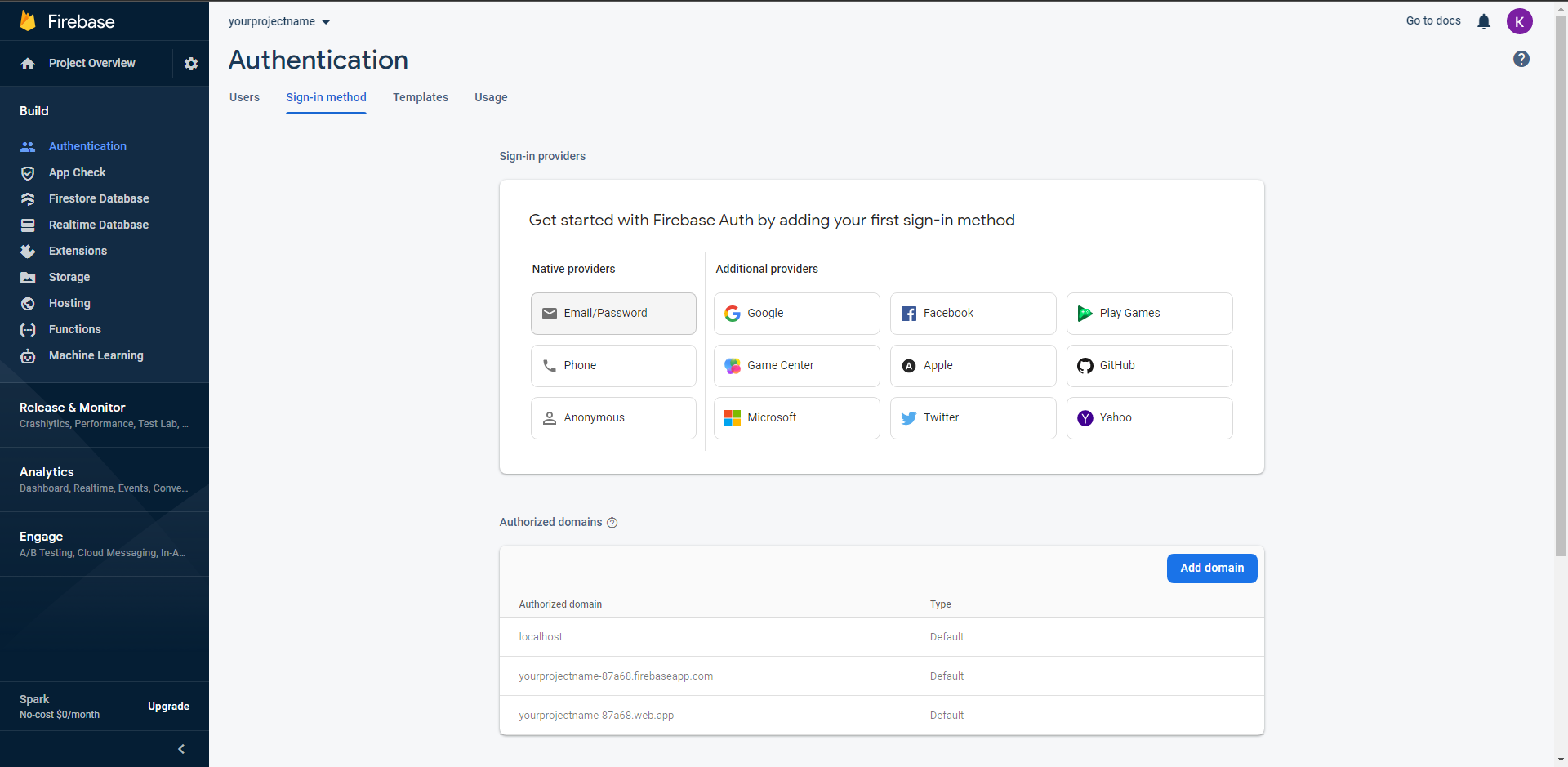The width and height of the screenshot is (1568, 767).
Task: Select Email/Password provider
Action: (613, 314)
